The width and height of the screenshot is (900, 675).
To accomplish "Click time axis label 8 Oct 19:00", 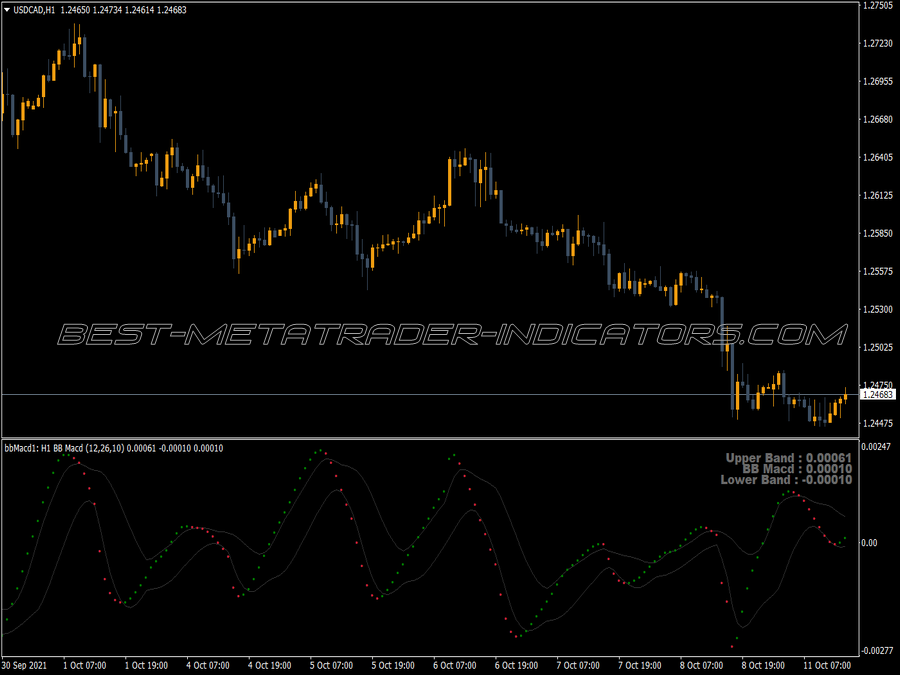I will [763, 665].
